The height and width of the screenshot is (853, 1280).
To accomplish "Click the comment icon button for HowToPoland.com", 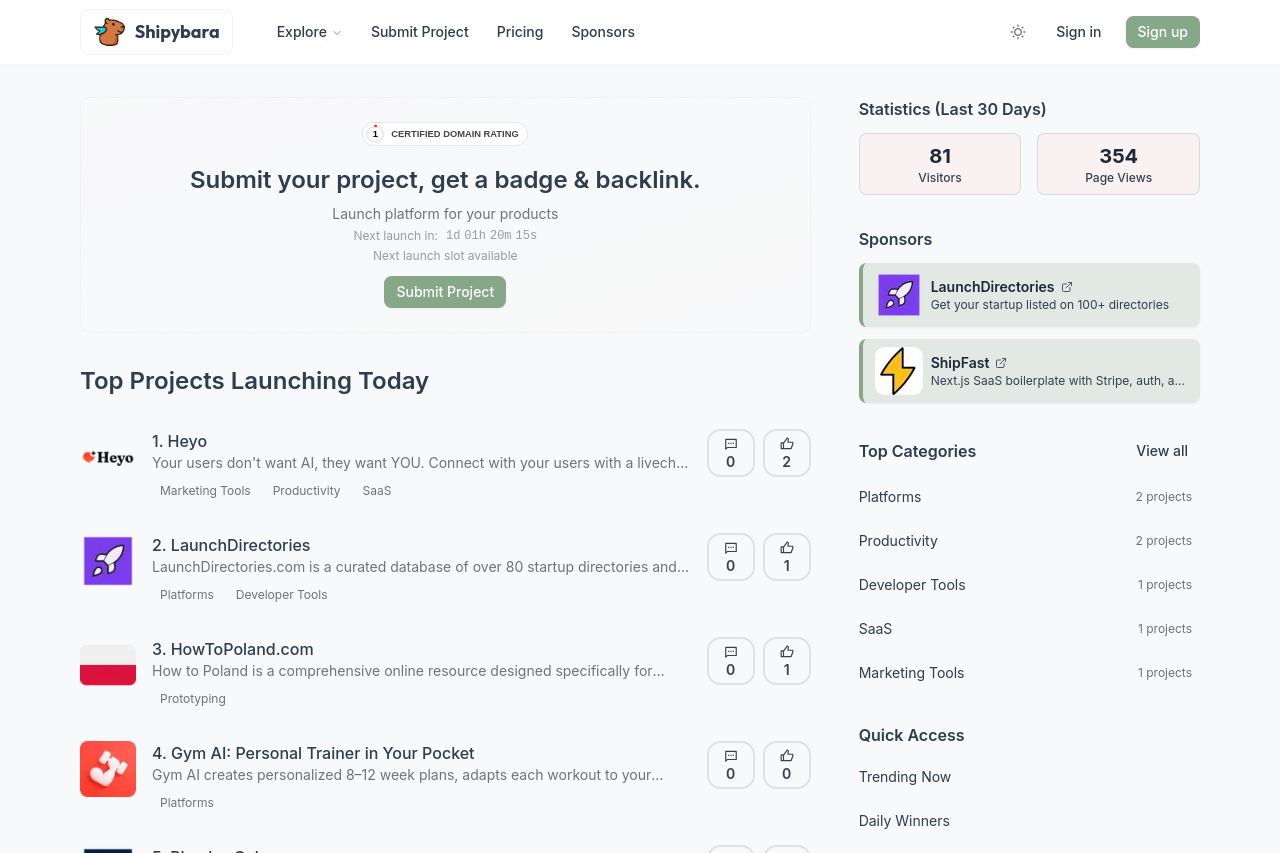I will pyautogui.click(x=731, y=661).
